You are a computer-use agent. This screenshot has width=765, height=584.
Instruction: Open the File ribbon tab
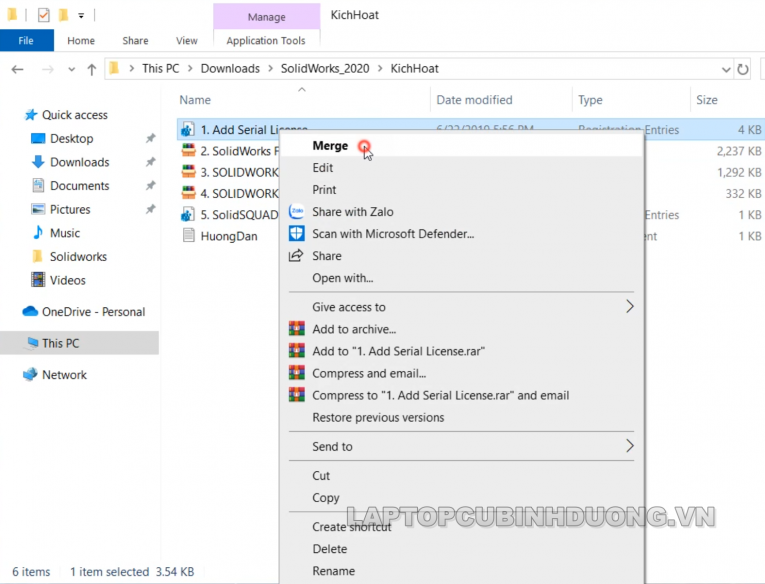(x=26, y=40)
